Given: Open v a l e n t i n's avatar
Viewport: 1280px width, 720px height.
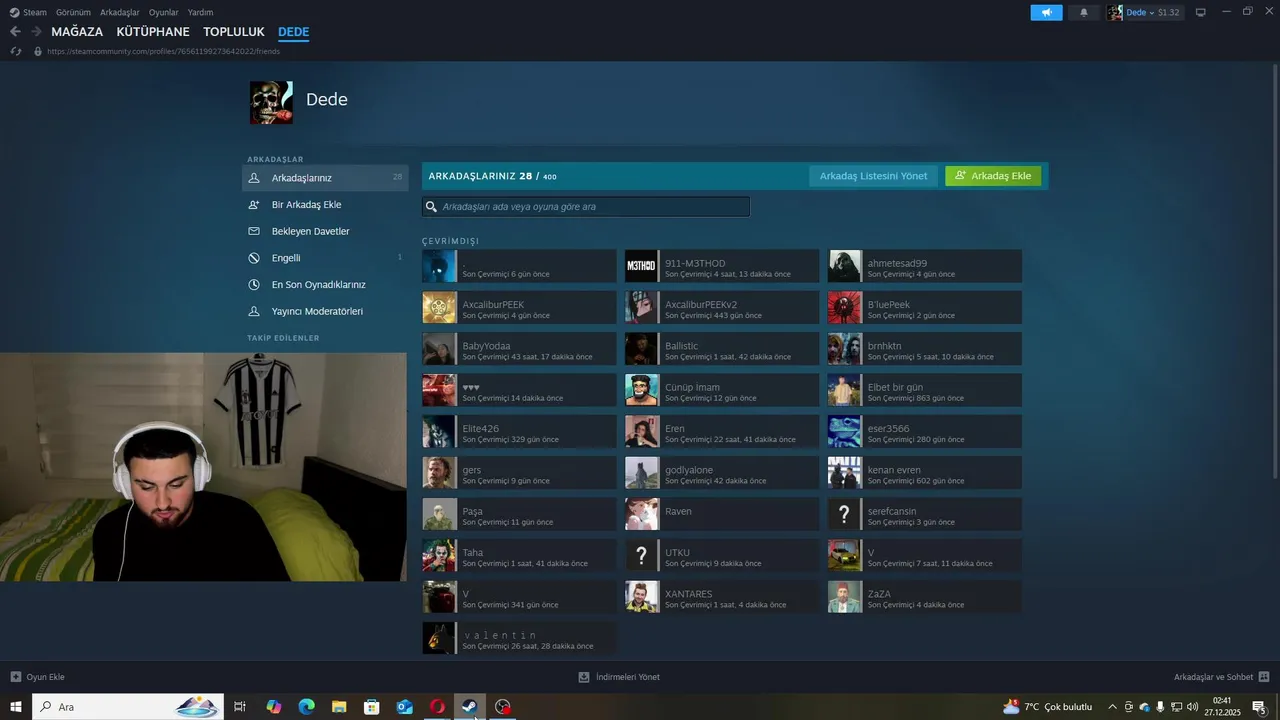Looking at the screenshot, I should pyautogui.click(x=439, y=638).
